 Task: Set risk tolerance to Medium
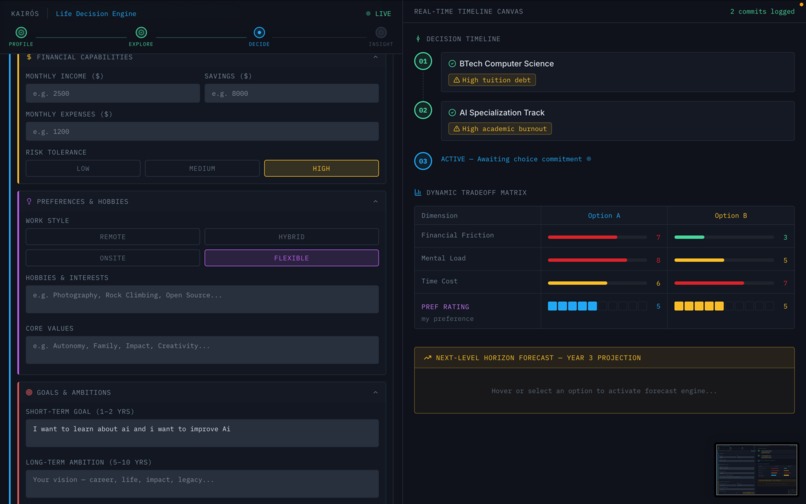pyautogui.click(x=202, y=168)
